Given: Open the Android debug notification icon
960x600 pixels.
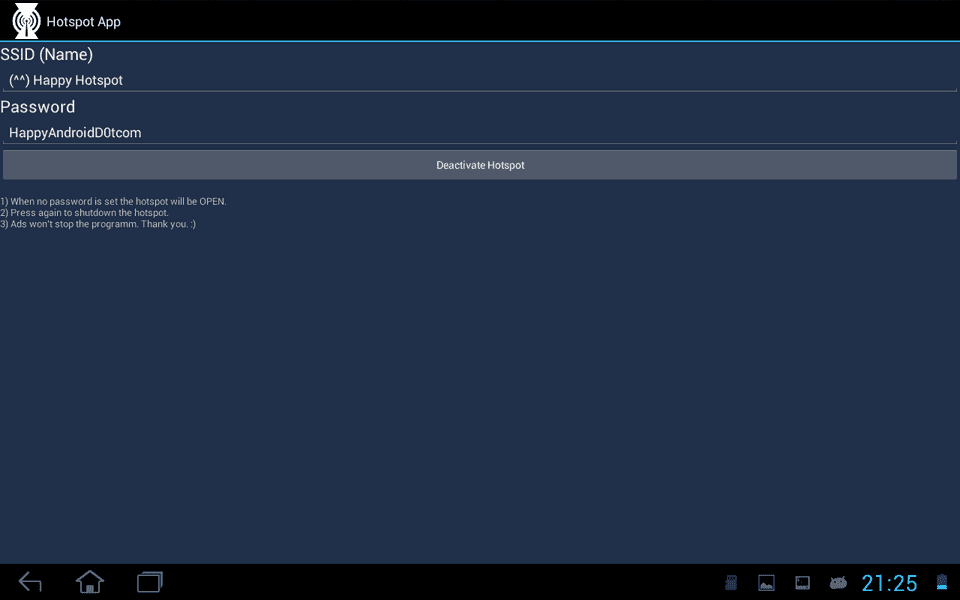Looking at the screenshot, I should pyautogui.click(x=838, y=582).
